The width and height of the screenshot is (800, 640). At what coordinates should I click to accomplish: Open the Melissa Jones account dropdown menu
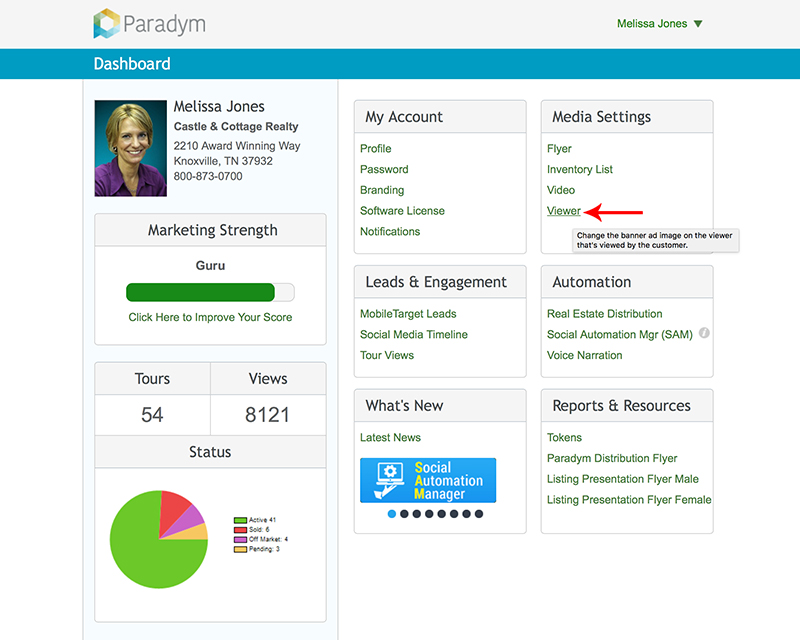660,23
